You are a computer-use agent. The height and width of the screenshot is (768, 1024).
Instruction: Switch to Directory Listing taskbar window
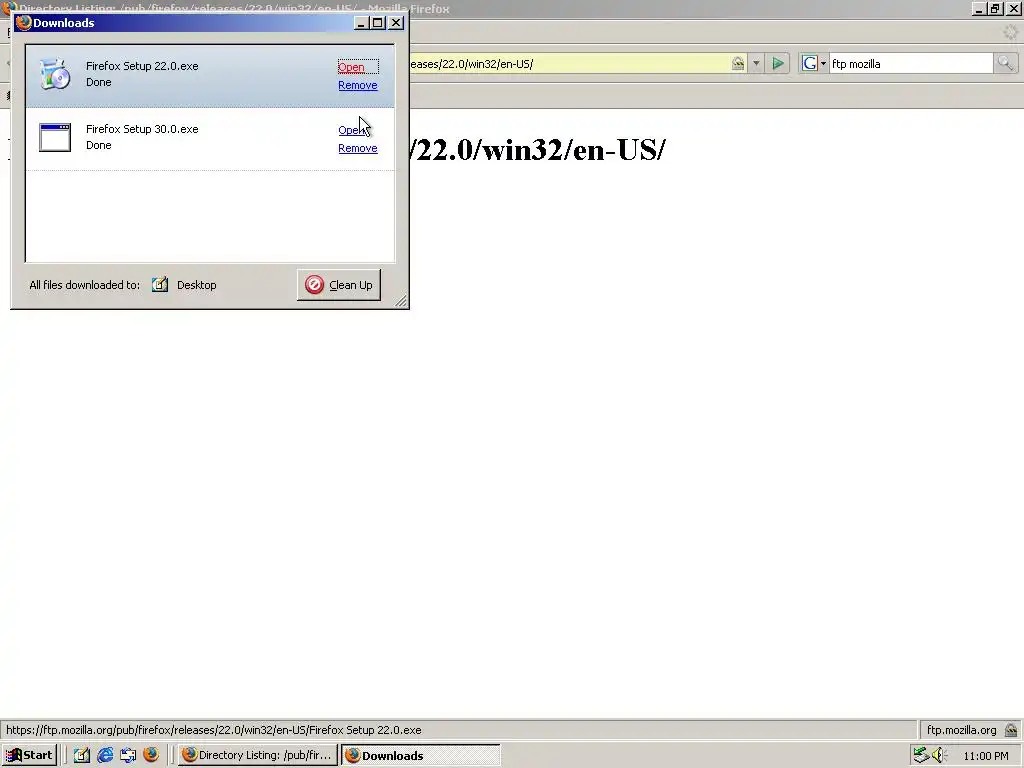pyautogui.click(x=258, y=755)
